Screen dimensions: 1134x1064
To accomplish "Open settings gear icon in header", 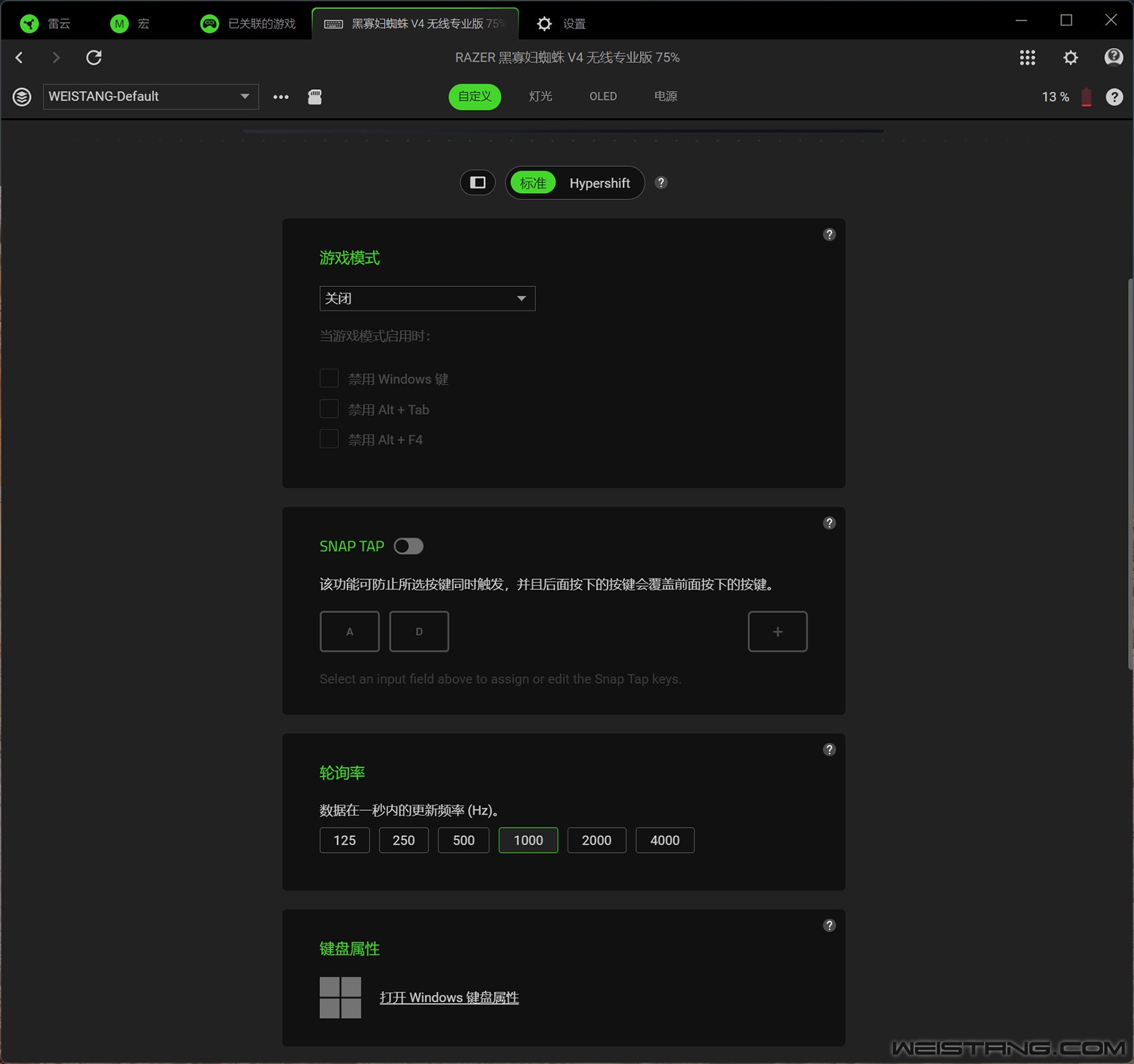I will (x=1071, y=57).
